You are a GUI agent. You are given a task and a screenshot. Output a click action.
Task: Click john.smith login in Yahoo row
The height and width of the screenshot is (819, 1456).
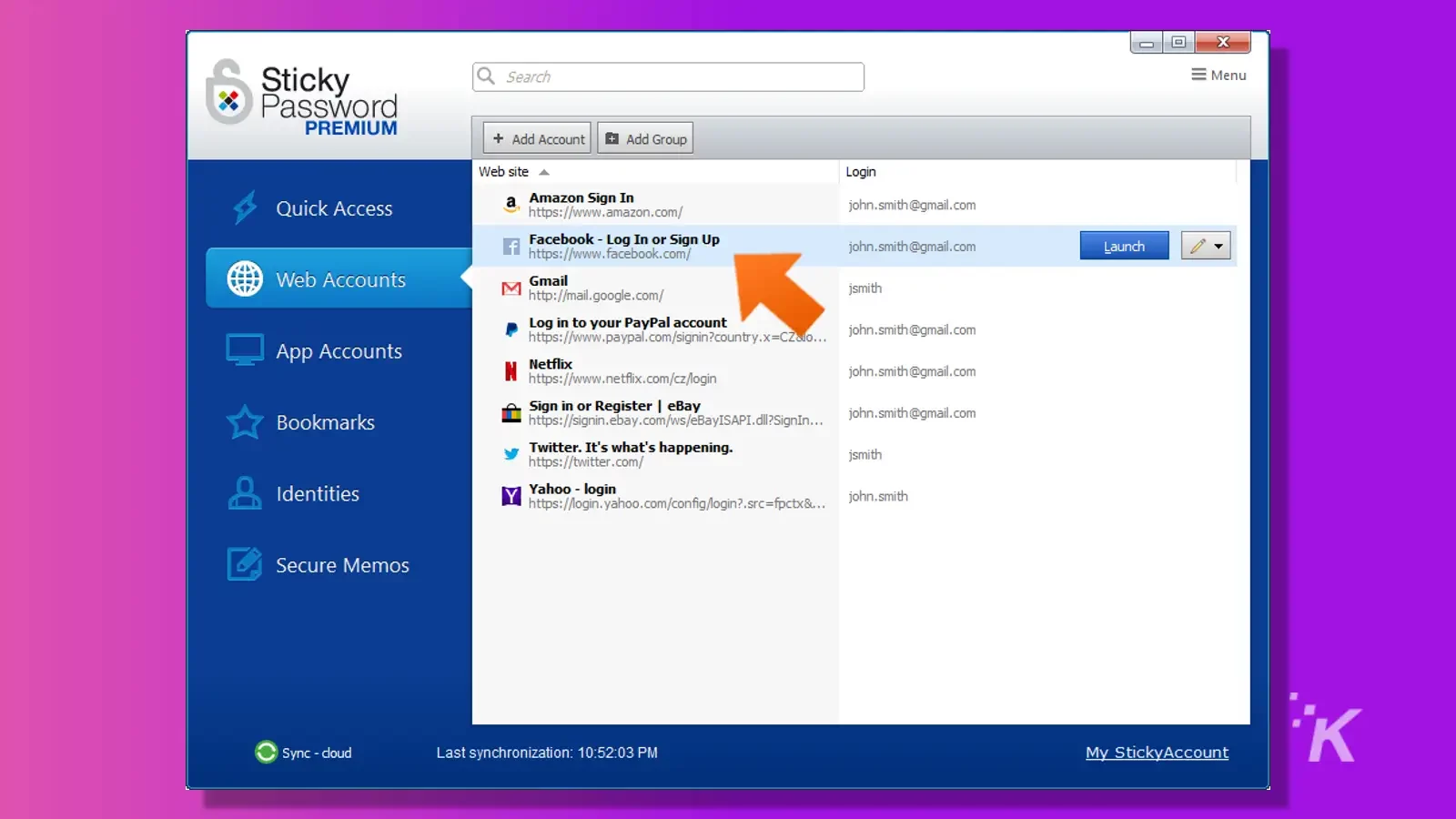(878, 496)
